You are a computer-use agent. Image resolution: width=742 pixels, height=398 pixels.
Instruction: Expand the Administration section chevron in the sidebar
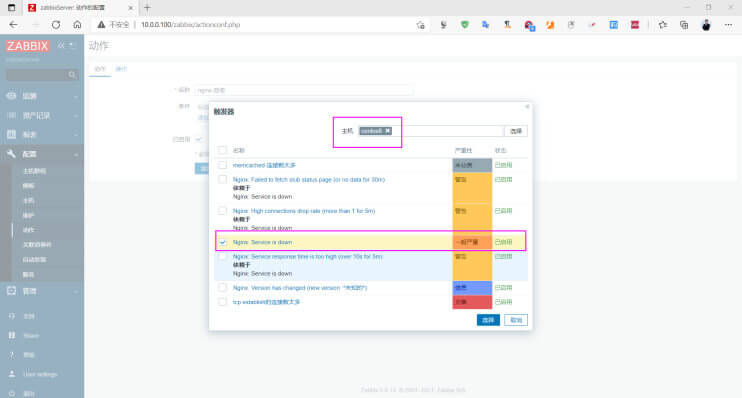point(76,291)
